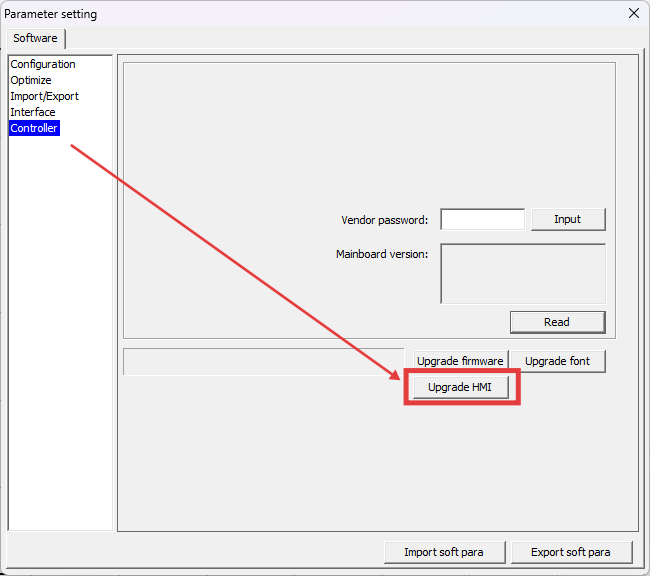Click Export soft para
Image resolution: width=650 pixels, height=577 pixels.
pyautogui.click(x=572, y=552)
